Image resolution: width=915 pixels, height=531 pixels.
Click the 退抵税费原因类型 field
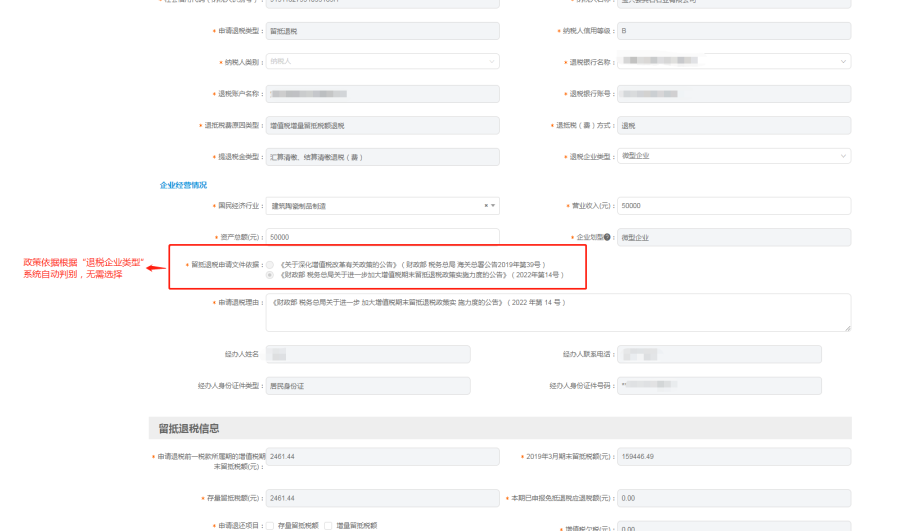(x=382, y=125)
